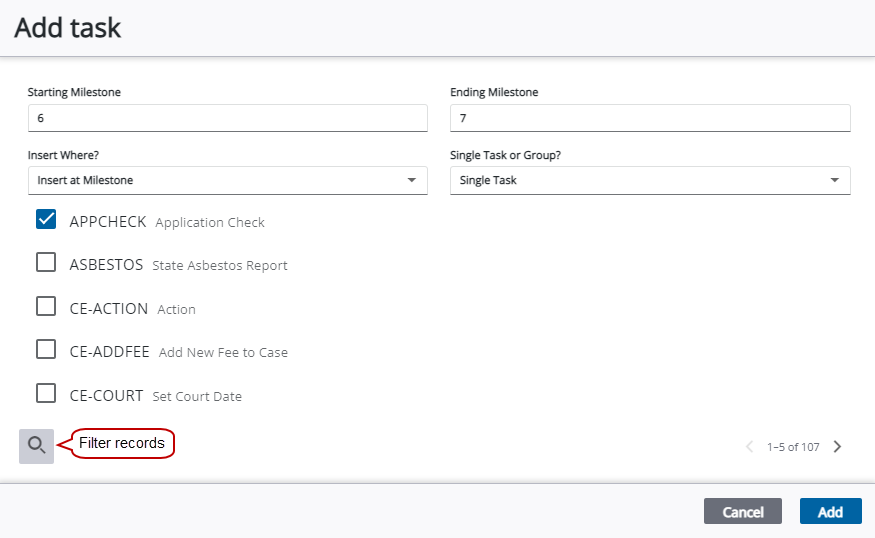Click the previous page arrow
The height and width of the screenshot is (538, 875).
(x=749, y=447)
